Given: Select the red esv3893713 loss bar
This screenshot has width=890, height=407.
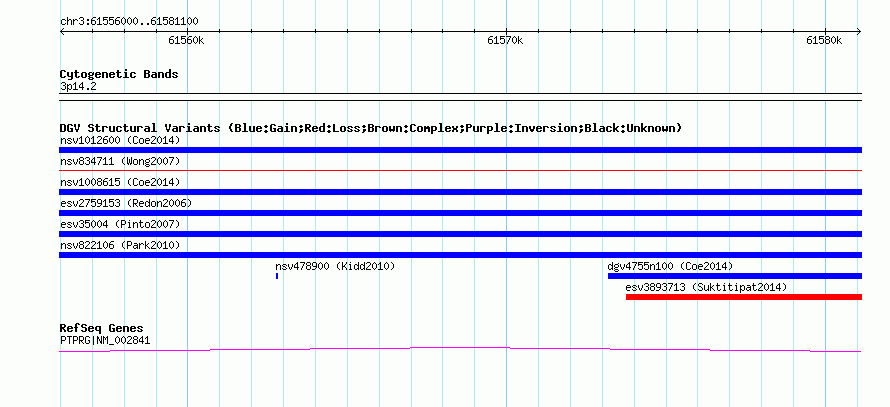Looking at the screenshot, I should [x=744, y=297].
